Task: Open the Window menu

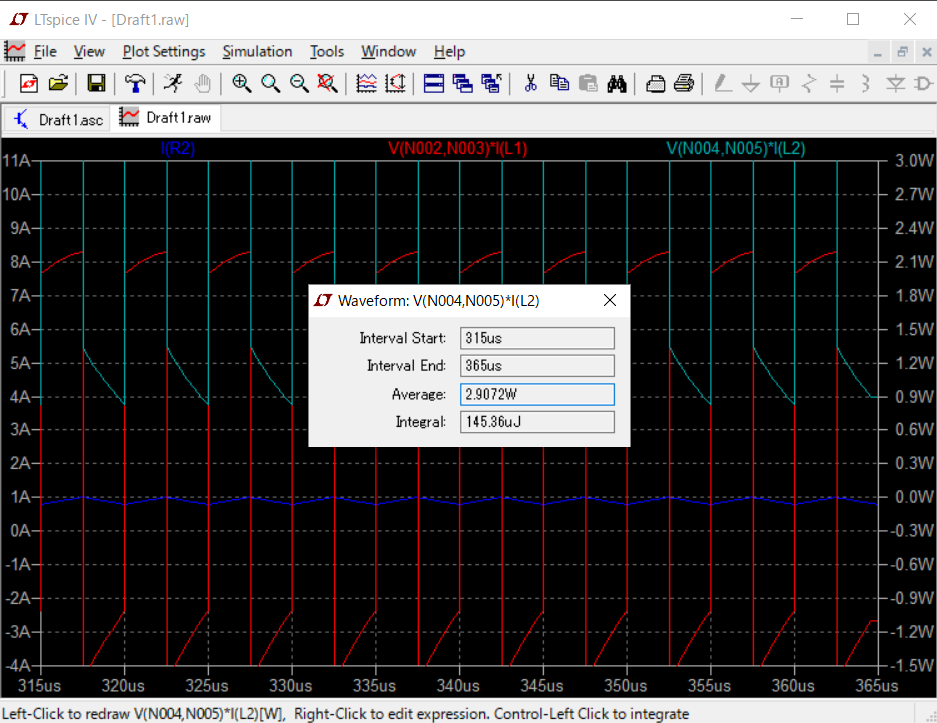Action: coord(388,52)
